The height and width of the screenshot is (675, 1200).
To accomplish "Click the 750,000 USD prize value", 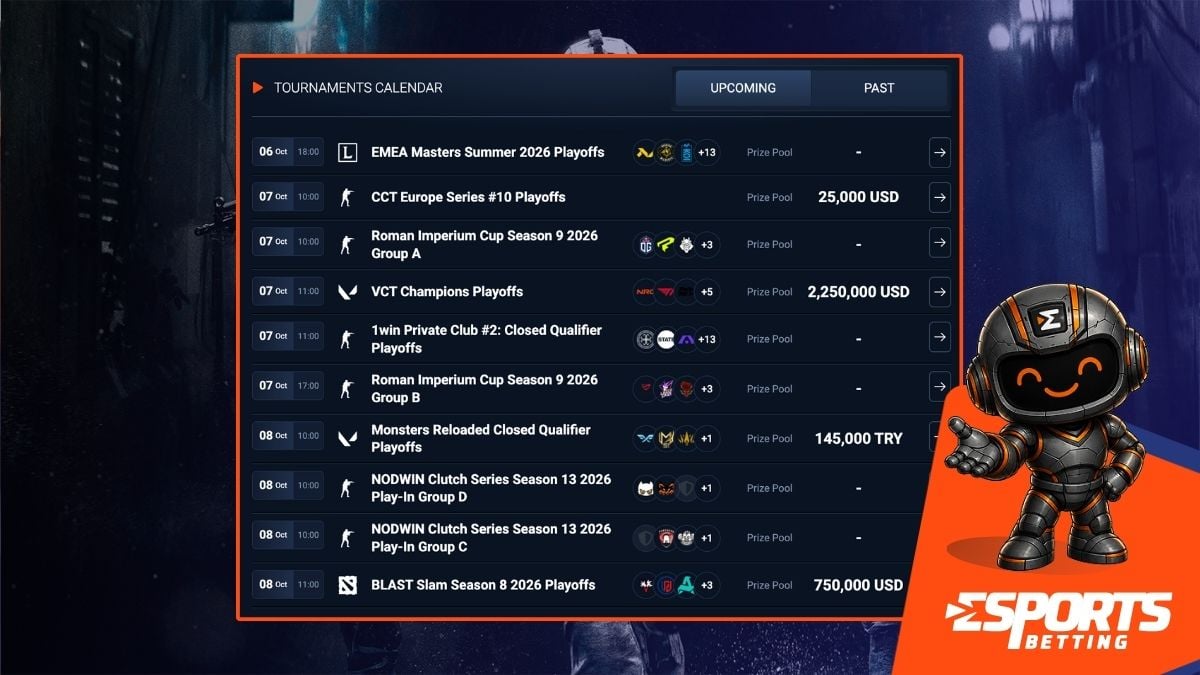I will [x=858, y=585].
